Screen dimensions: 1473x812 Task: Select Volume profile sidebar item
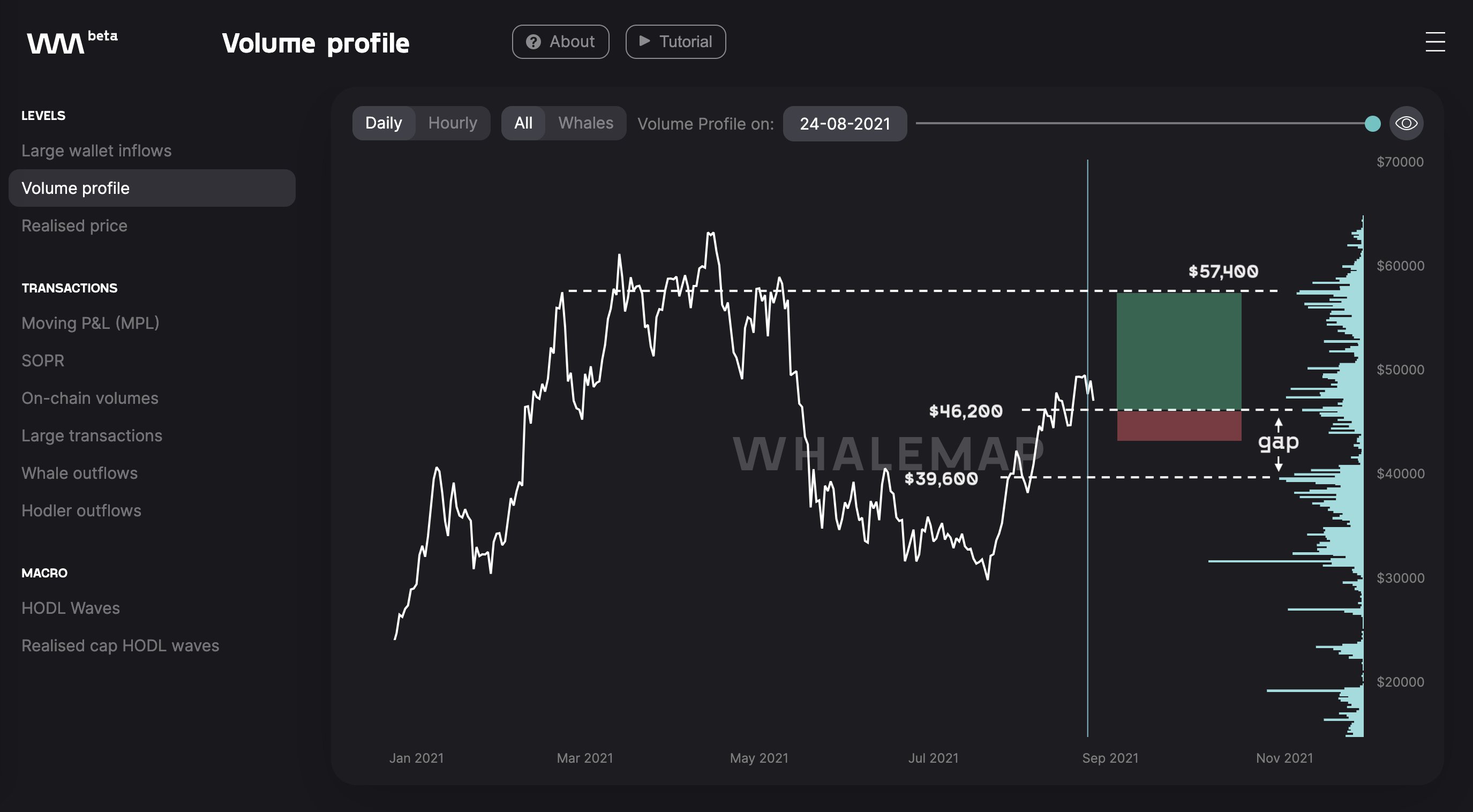76,188
